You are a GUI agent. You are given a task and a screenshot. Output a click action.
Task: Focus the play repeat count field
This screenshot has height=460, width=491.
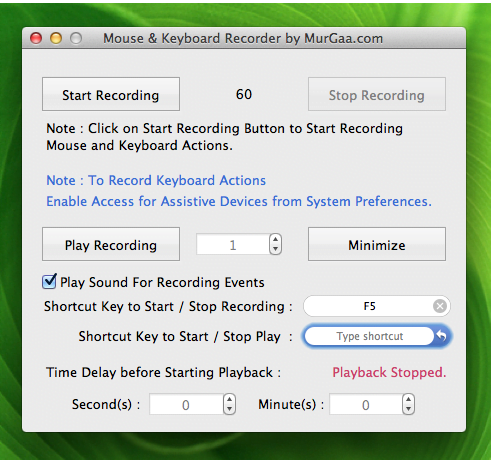click(233, 245)
